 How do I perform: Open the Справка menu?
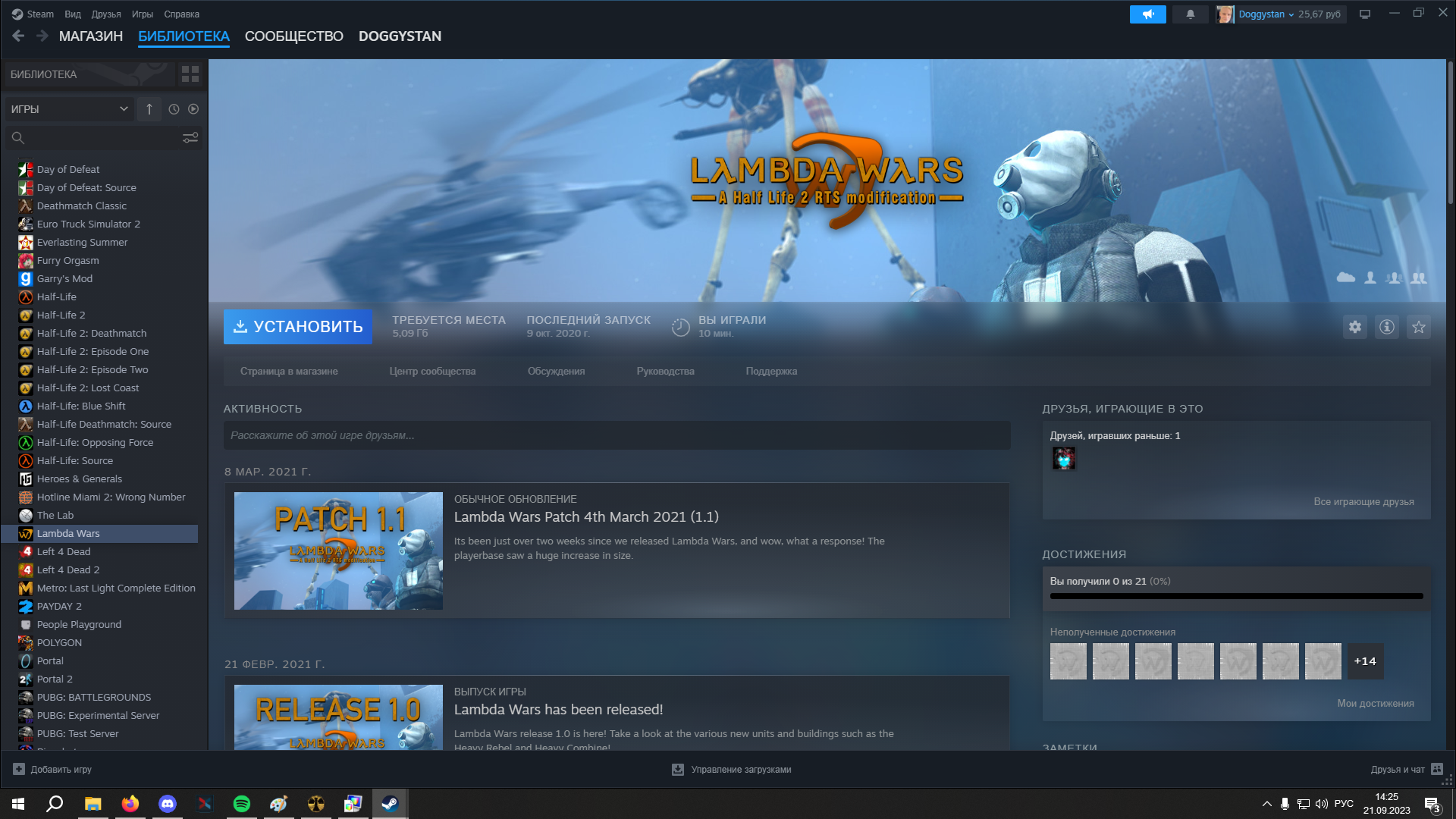tap(182, 14)
